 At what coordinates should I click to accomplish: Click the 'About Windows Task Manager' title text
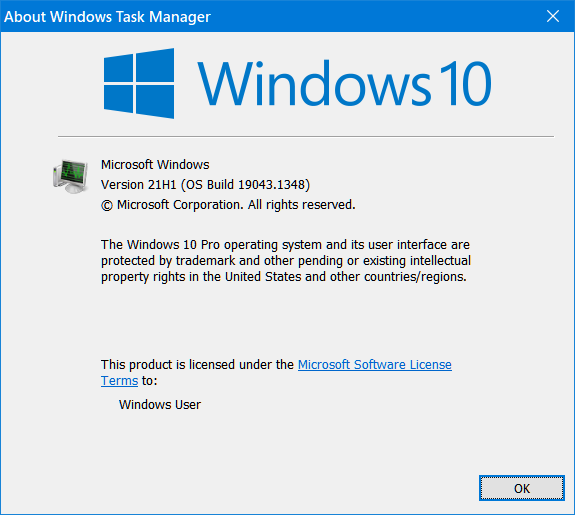pyautogui.click(x=107, y=17)
